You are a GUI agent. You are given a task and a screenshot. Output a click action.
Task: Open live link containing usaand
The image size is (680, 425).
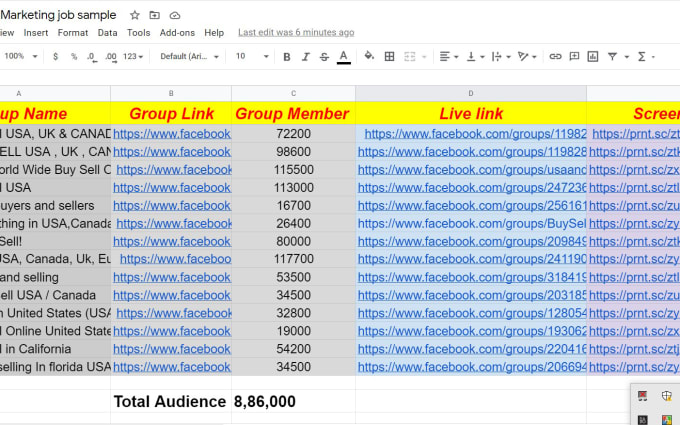[472, 170]
